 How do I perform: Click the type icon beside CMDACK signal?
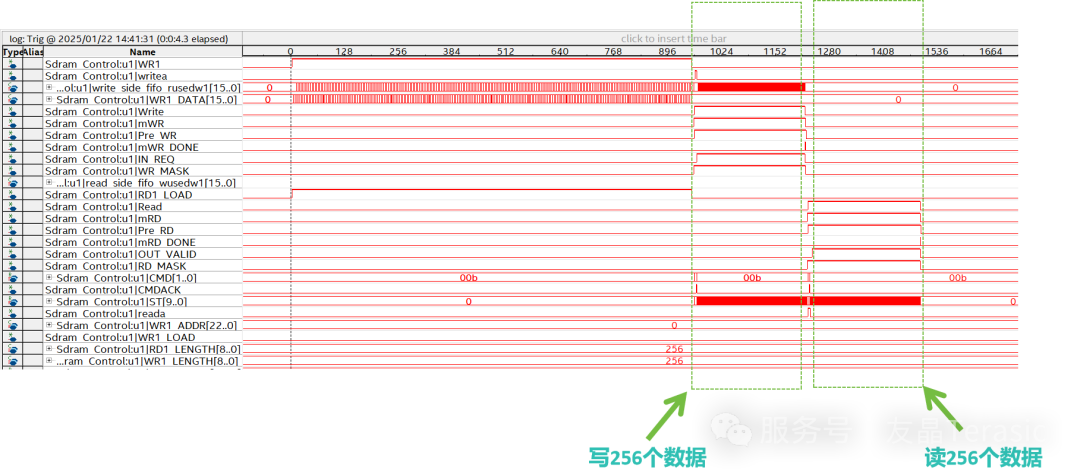coord(13,290)
